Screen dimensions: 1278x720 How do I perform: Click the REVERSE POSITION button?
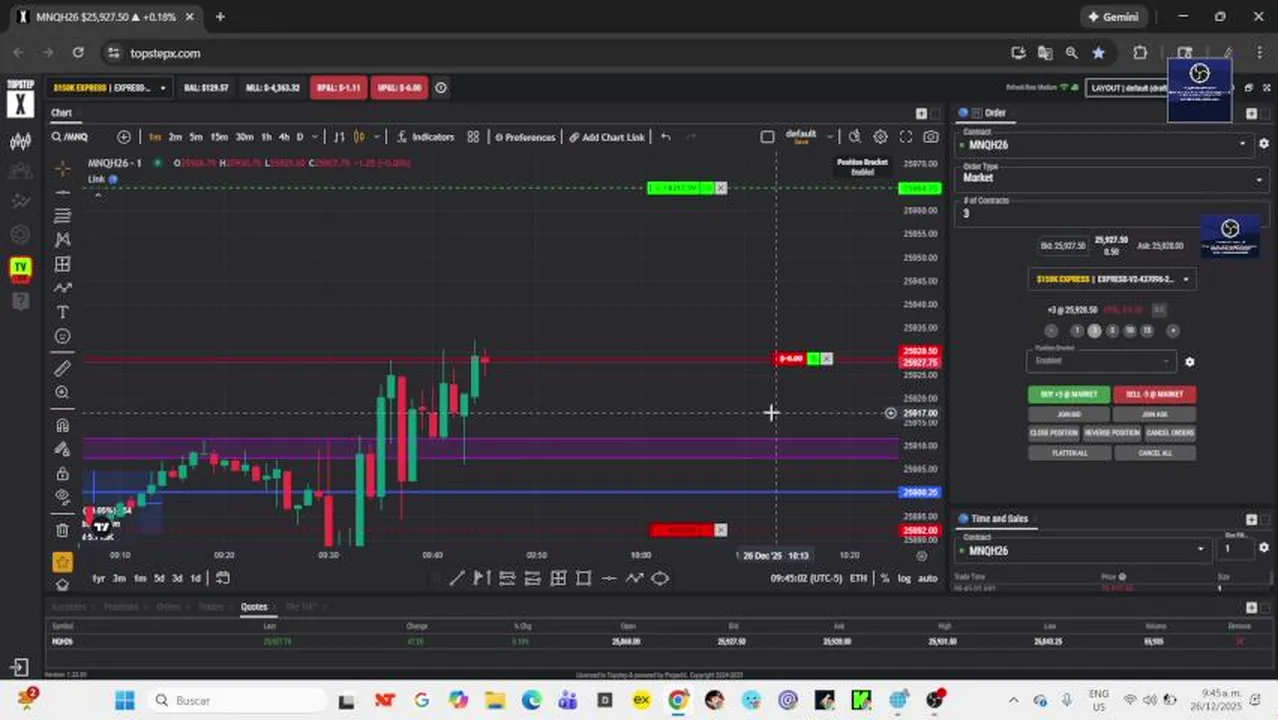point(1112,433)
